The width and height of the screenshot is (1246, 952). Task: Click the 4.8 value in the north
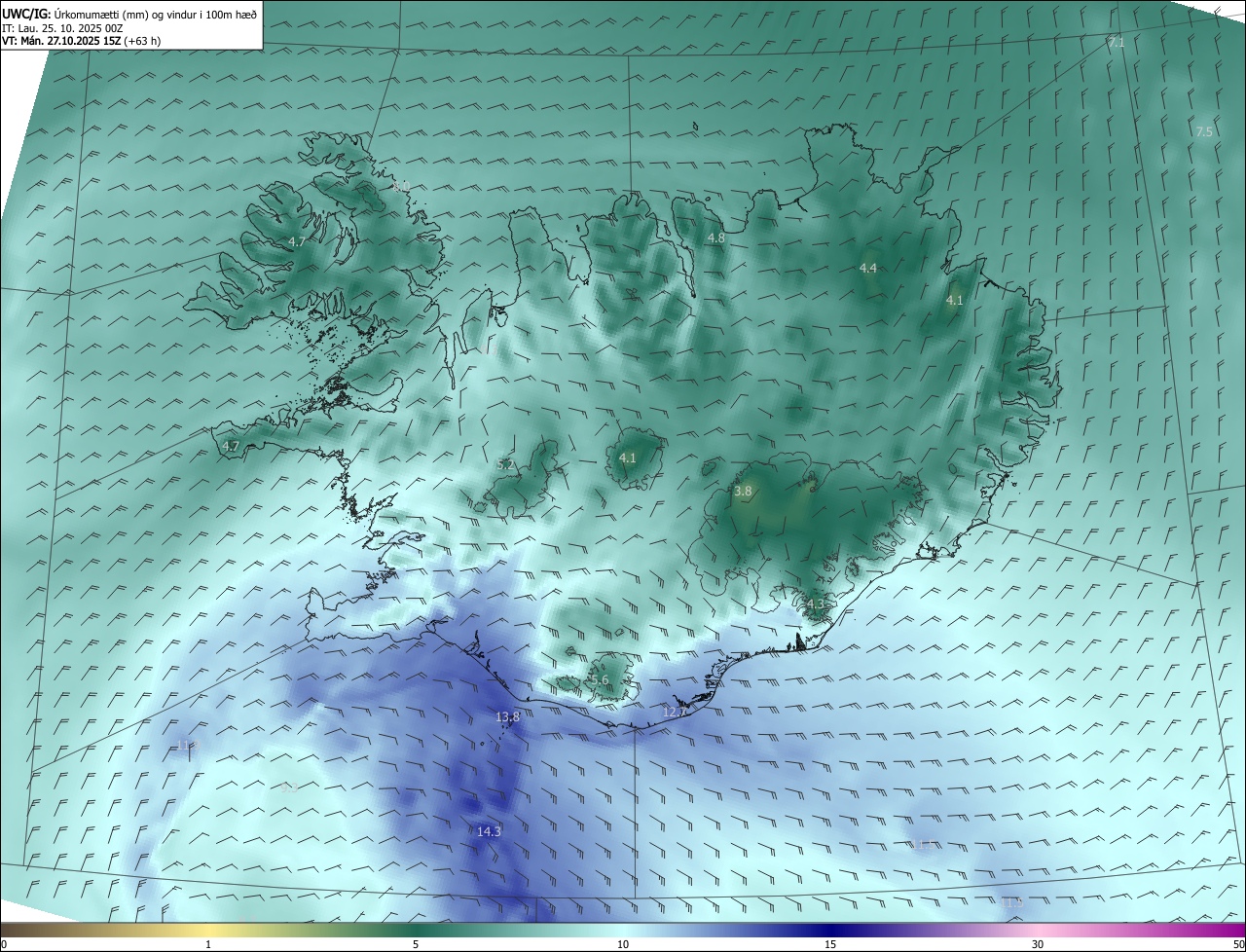pyautogui.click(x=715, y=238)
